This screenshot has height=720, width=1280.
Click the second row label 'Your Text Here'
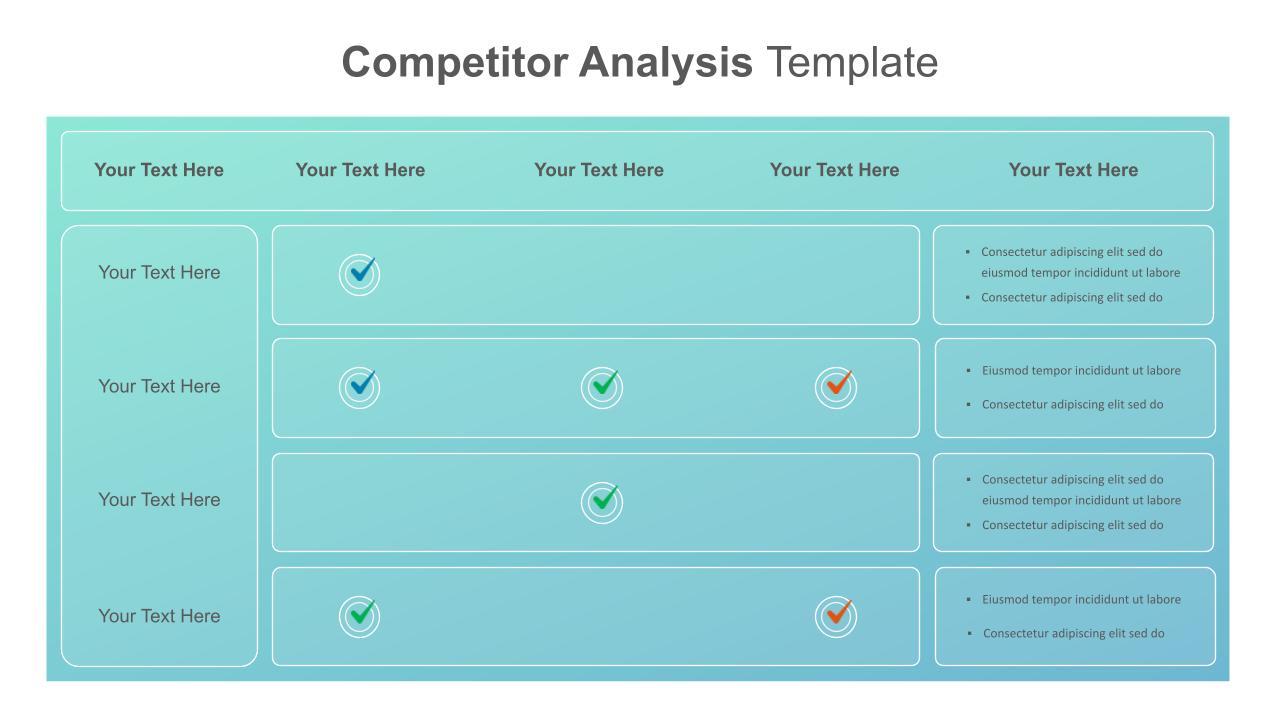[159, 386]
